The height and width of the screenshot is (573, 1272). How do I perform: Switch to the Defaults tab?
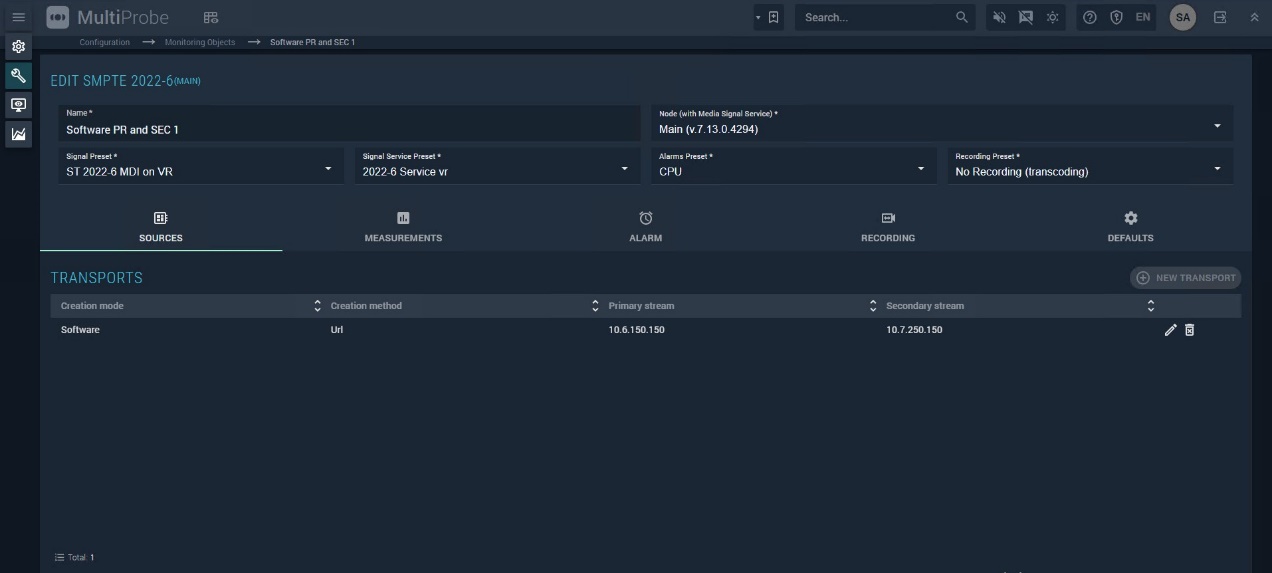pos(1130,227)
